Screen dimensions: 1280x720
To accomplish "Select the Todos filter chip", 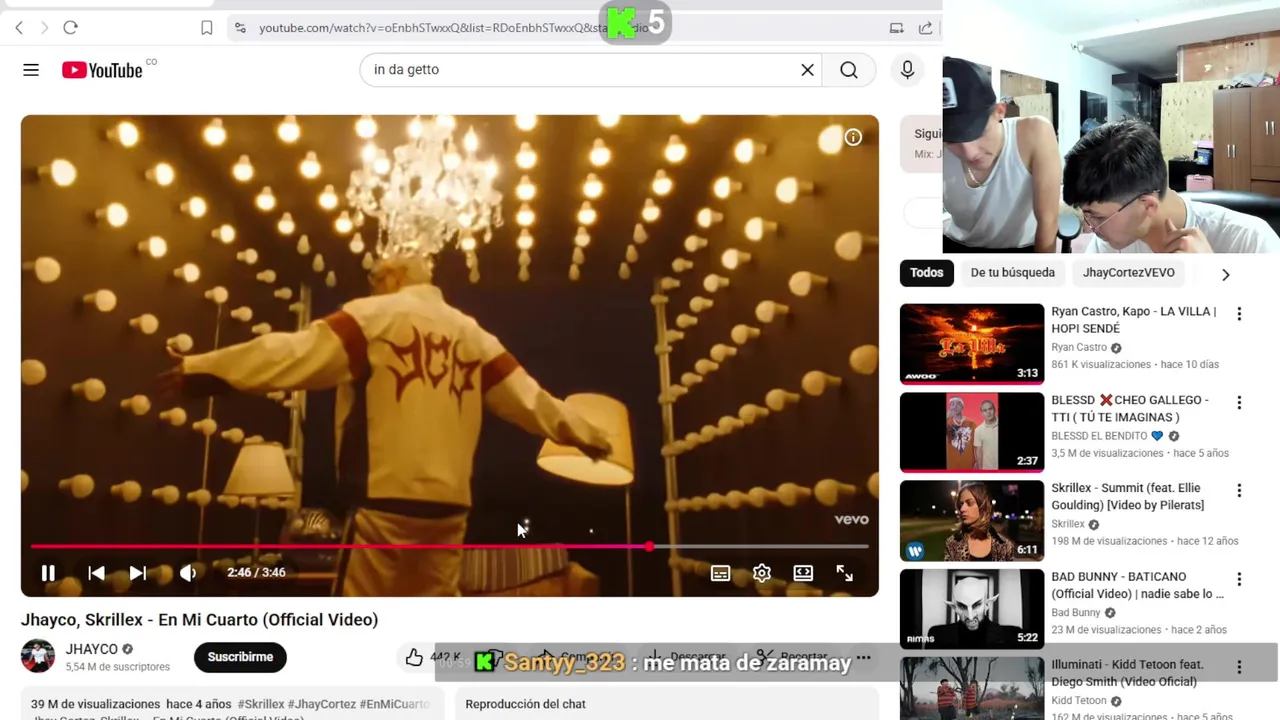I will [926, 273].
